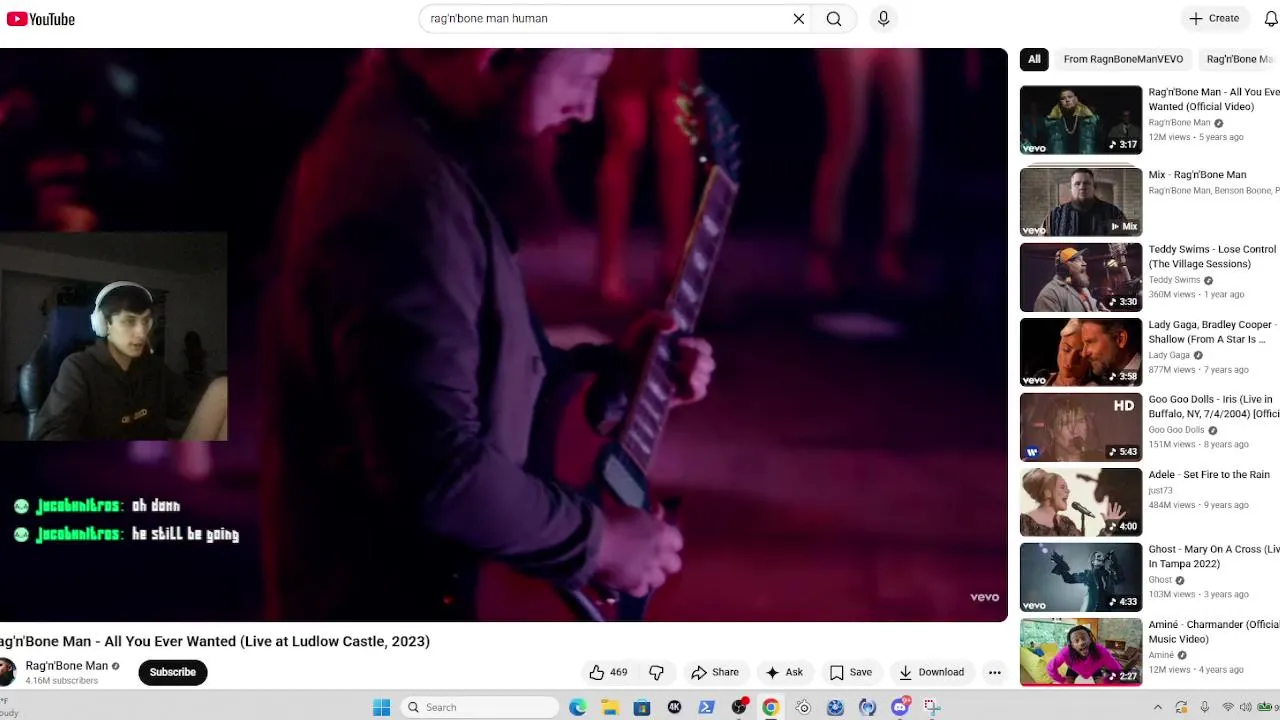The width and height of the screenshot is (1280, 720).
Task: Open the 'All You Ever Wanted (Official Video)' thumbnail
Action: (1080, 120)
